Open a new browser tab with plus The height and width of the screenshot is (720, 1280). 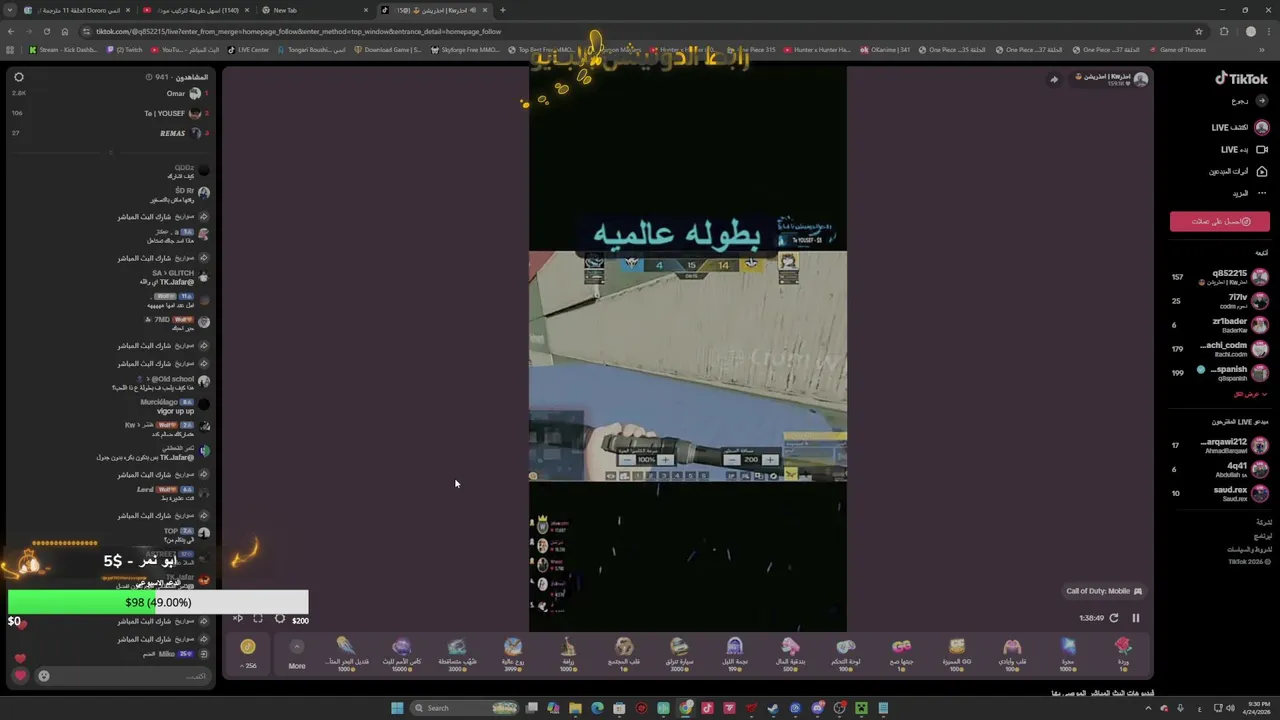click(x=502, y=10)
